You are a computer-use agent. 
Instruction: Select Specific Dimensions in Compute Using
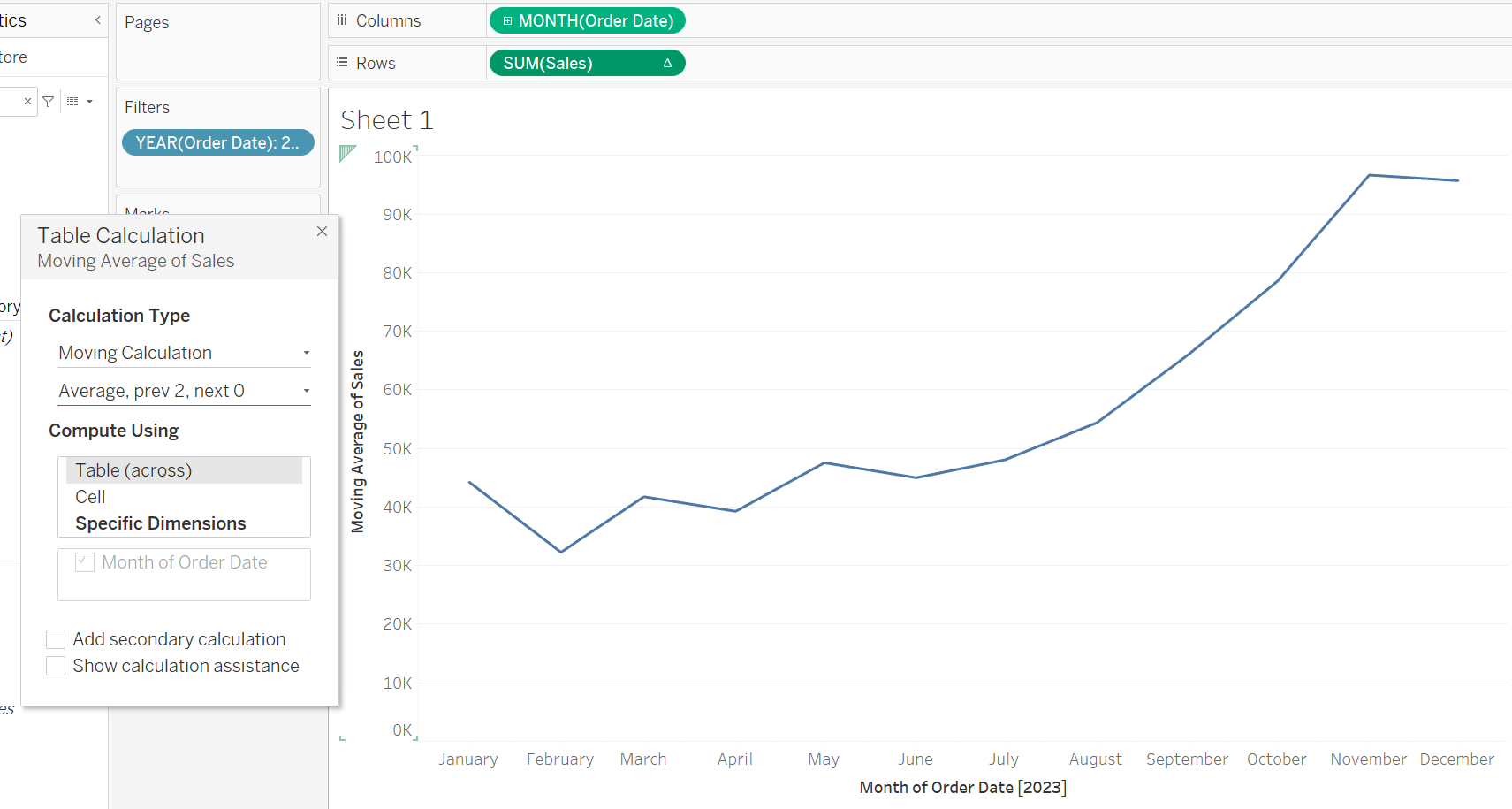point(160,523)
